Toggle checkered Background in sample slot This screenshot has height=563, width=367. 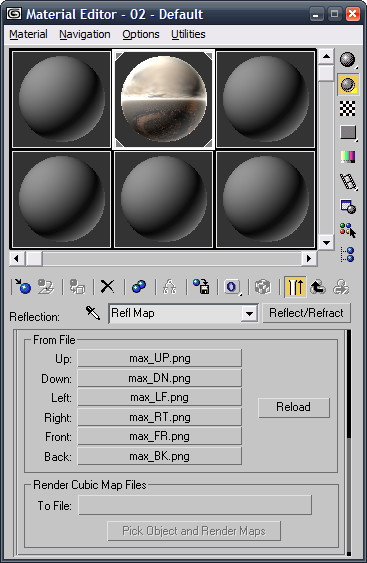348,108
